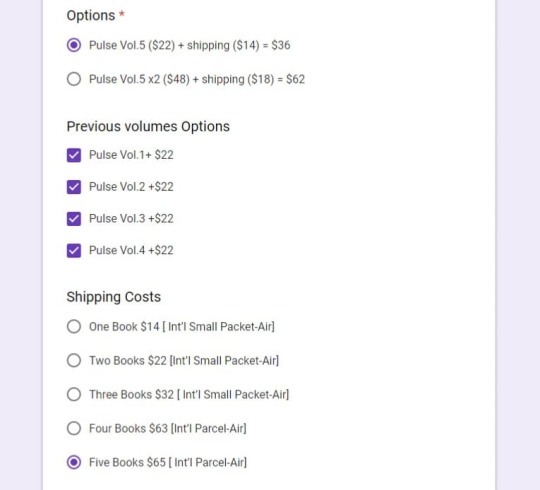The width and height of the screenshot is (540, 490).
Task: Choose Pulse Vol.5 x2 $62 radio option
Action: [x=74, y=79]
